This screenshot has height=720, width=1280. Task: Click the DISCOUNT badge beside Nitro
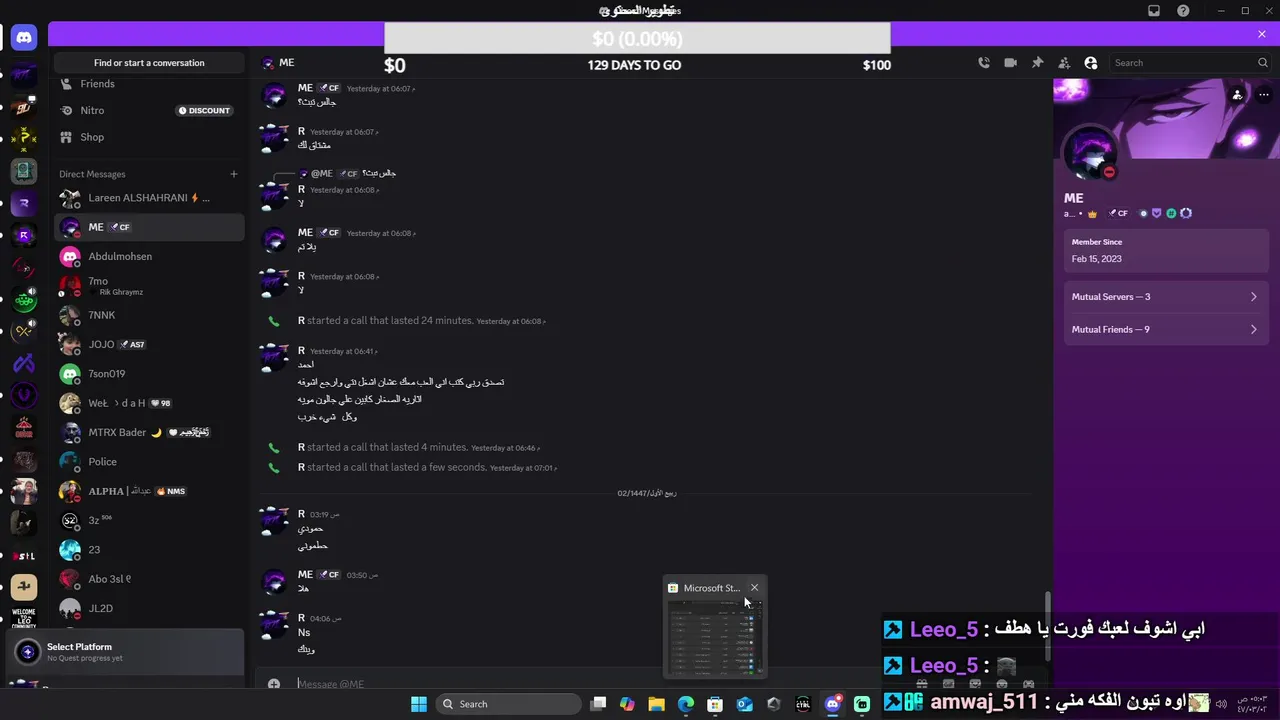204,110
